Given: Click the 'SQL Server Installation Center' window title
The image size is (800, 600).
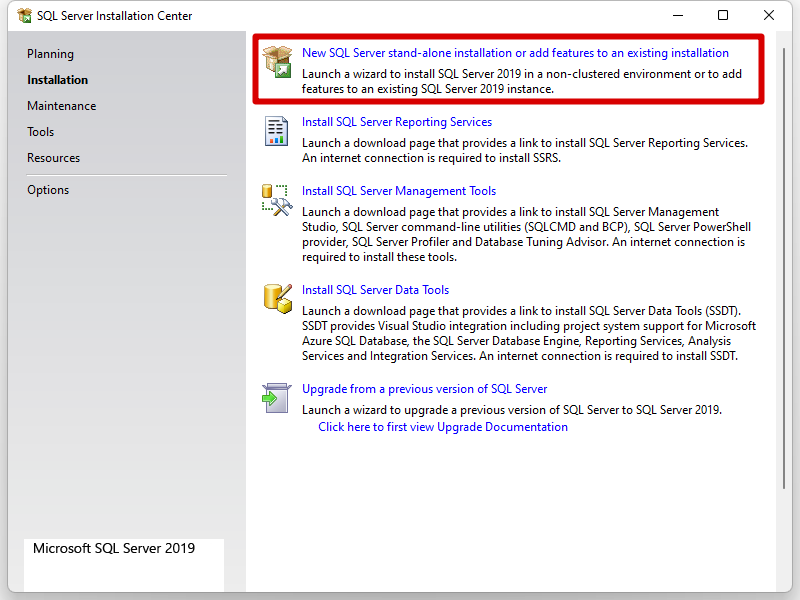Looking at the screenshot, I should [x=115, y=16].
